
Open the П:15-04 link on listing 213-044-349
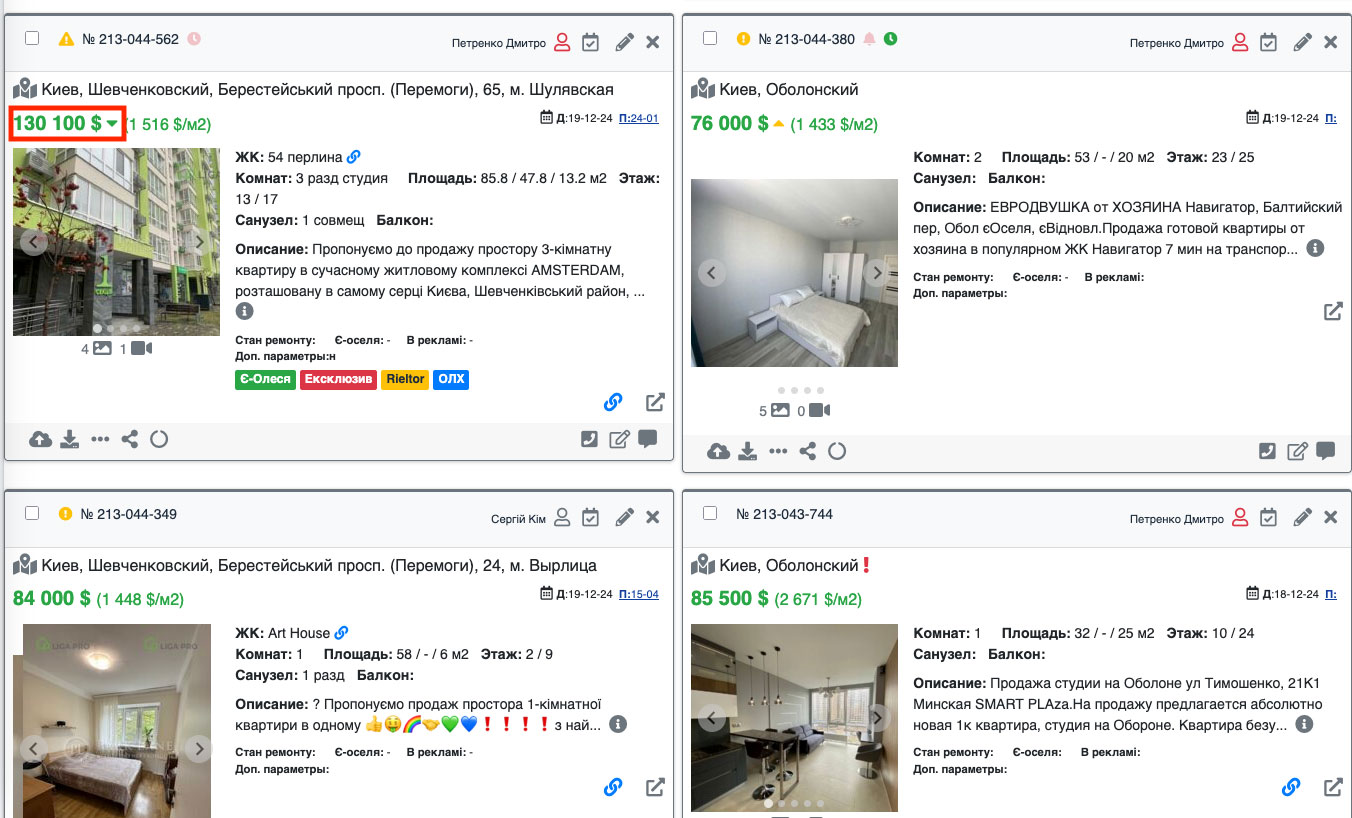click(639, 594)
